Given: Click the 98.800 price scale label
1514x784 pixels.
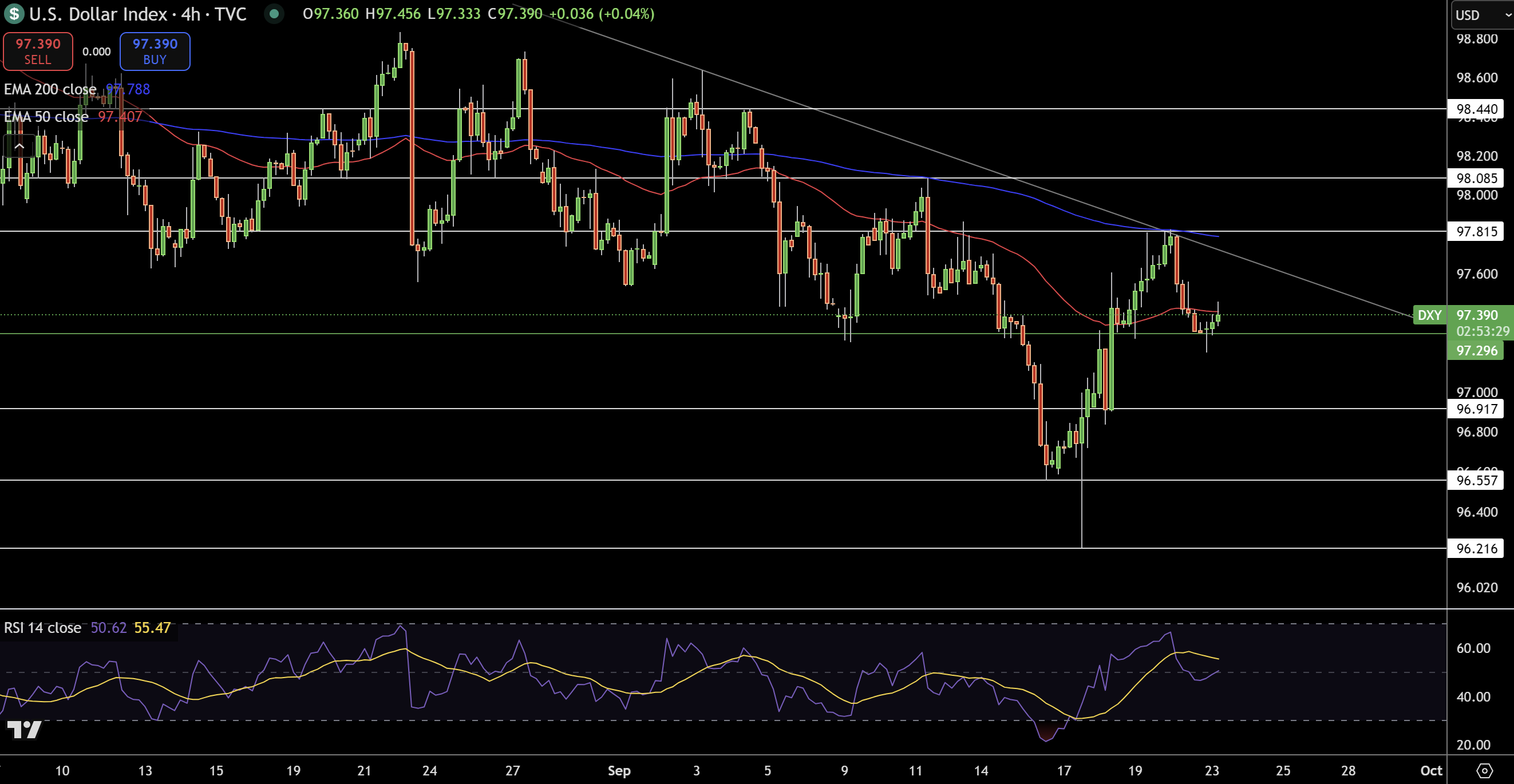Looking at the screenshot, I should [1476, 39].
